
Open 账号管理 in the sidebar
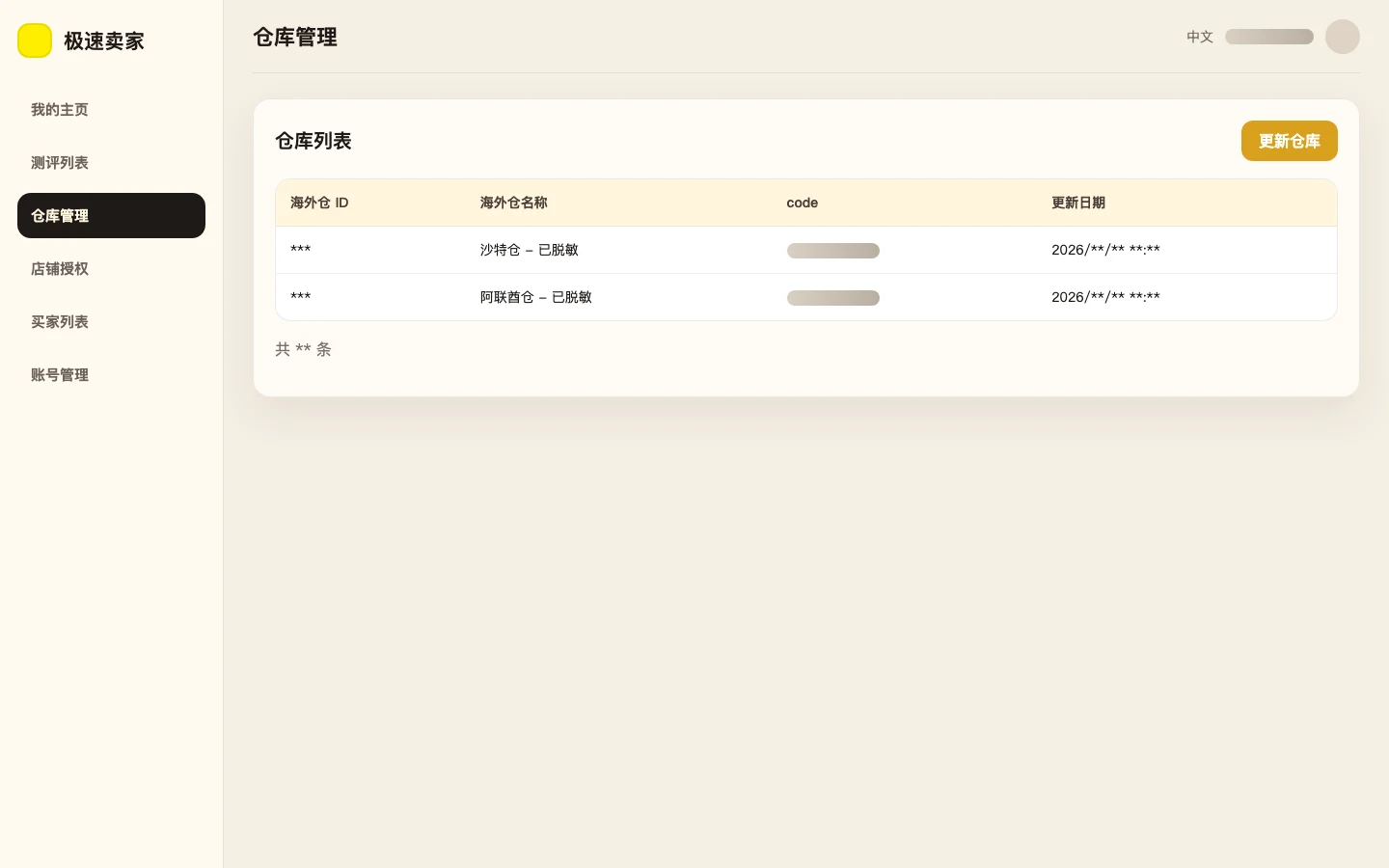(x=111, y=375)
